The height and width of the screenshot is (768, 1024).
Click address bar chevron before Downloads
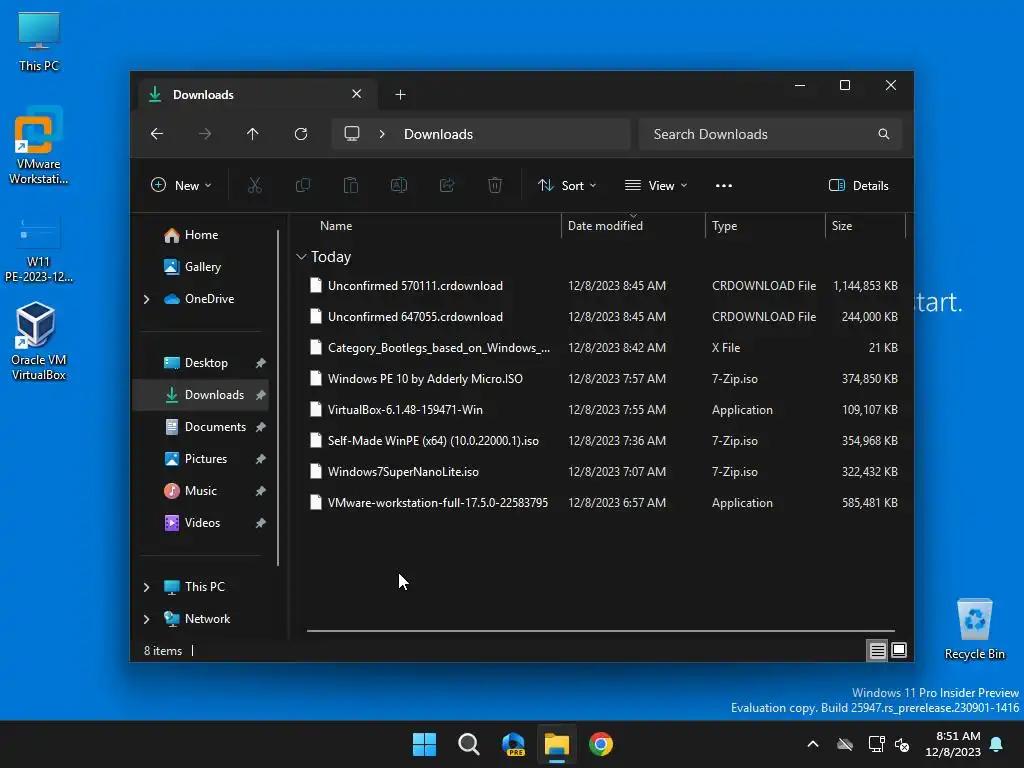(382, 134)
